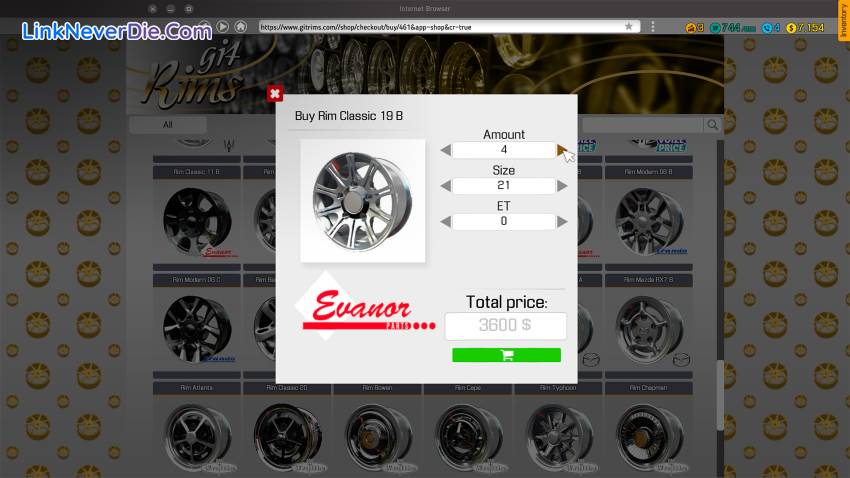Select the Rim Modern 06 C thumbnail
This screenshot has height=478, width=850.
[197, 329]
